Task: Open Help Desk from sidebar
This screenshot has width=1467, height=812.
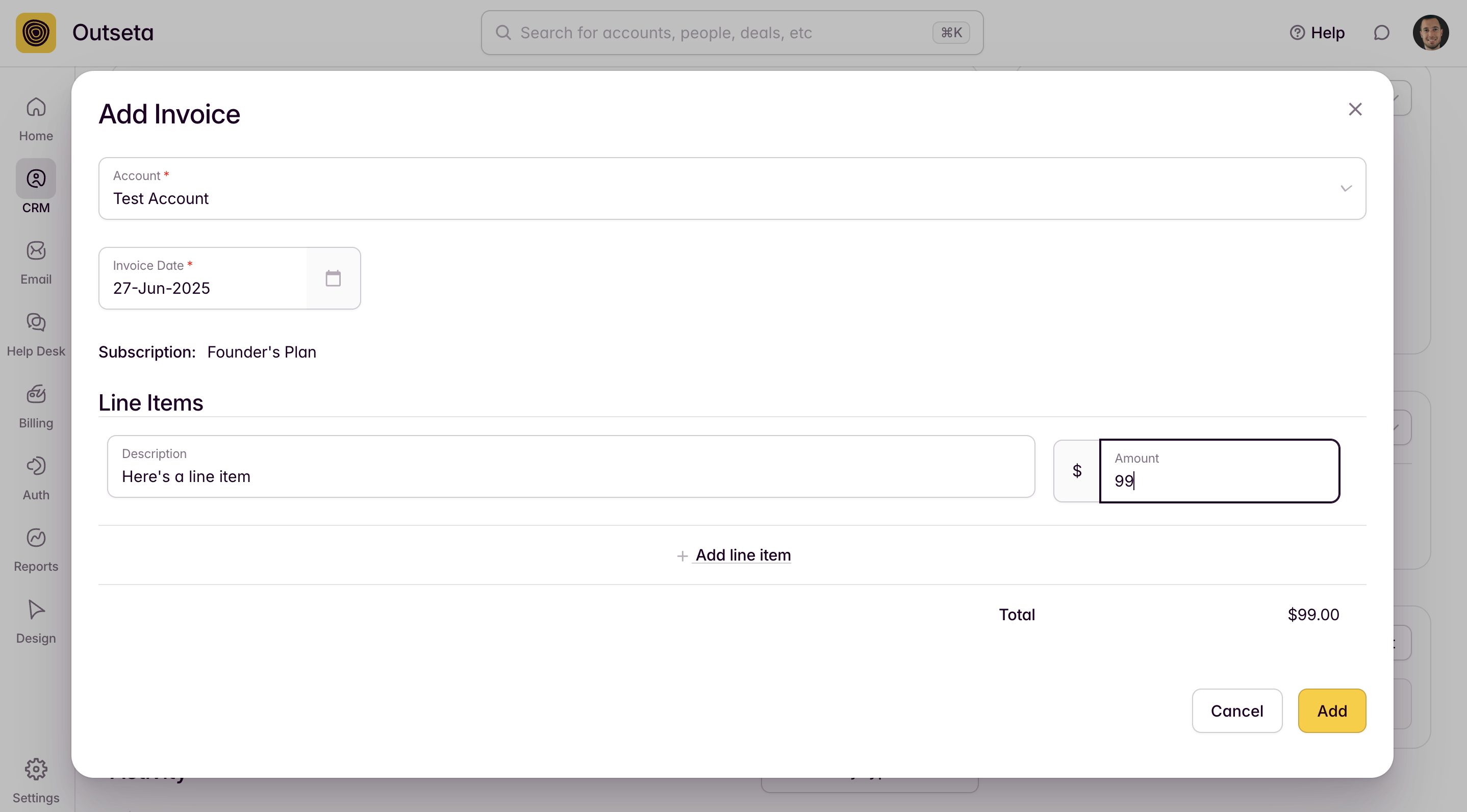Action: click(x=36, y=335)
